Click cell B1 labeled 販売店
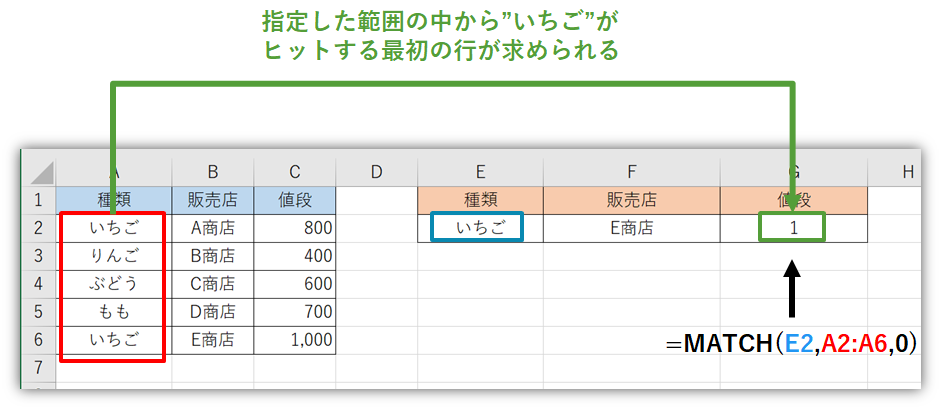Viewport: 941px width, 409px height. (212, 200)
